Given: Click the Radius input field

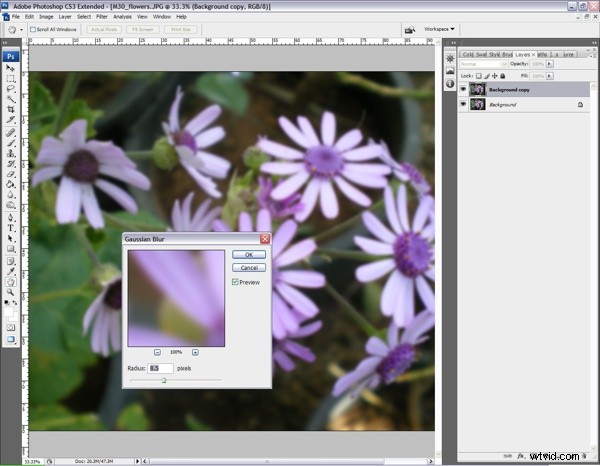Looking at the screenshot, I should pyautogui.click(x=160, y=368).
